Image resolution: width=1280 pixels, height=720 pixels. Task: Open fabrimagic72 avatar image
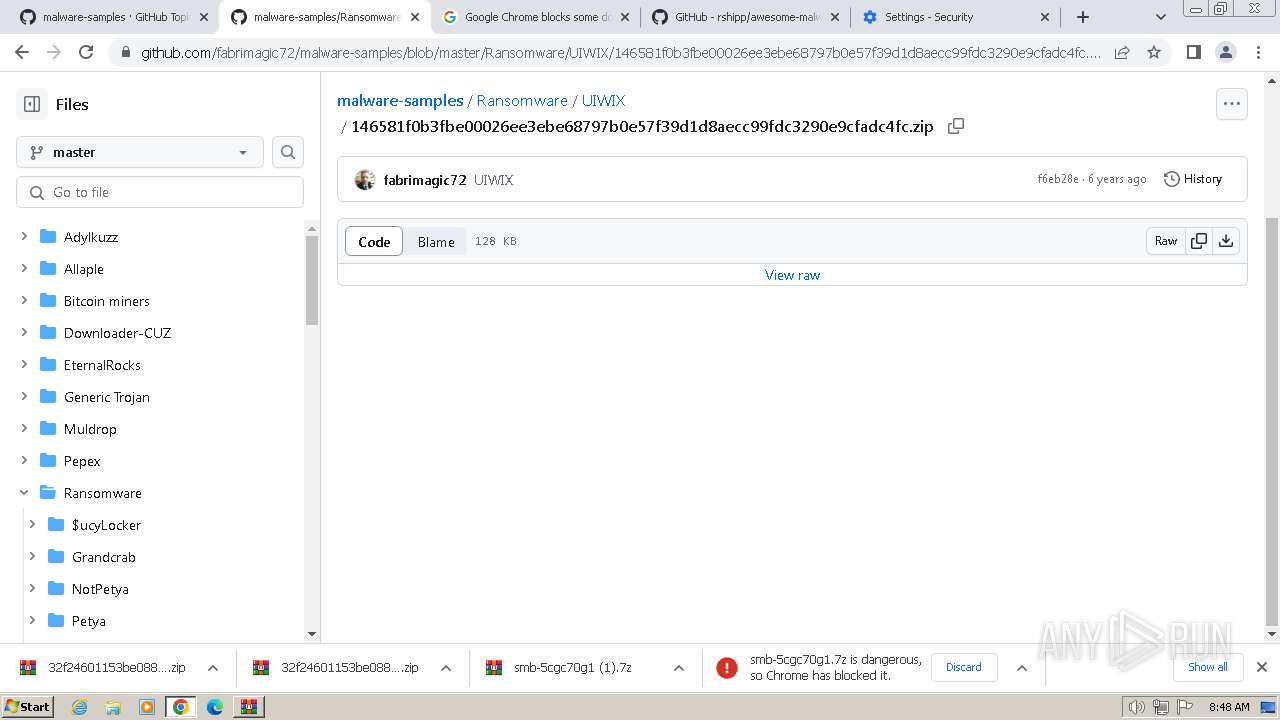click(x=365, y=180)
